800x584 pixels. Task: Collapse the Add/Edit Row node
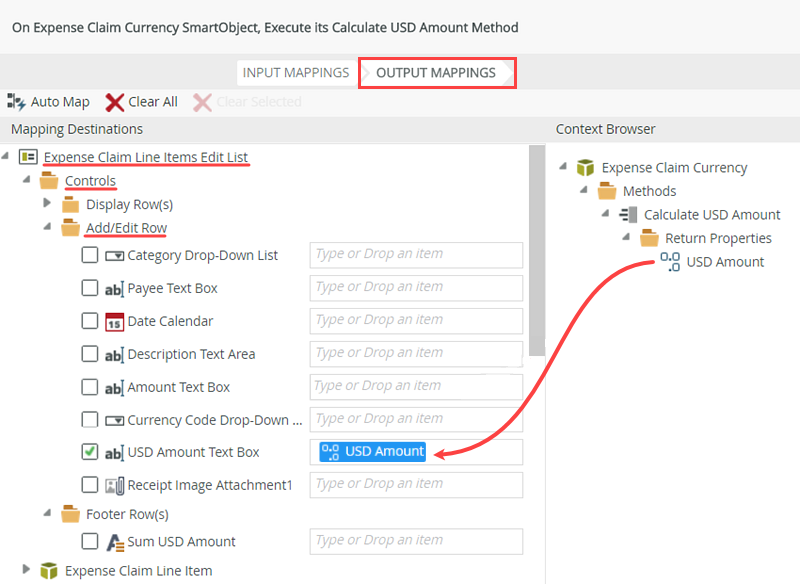click(47, 225)
